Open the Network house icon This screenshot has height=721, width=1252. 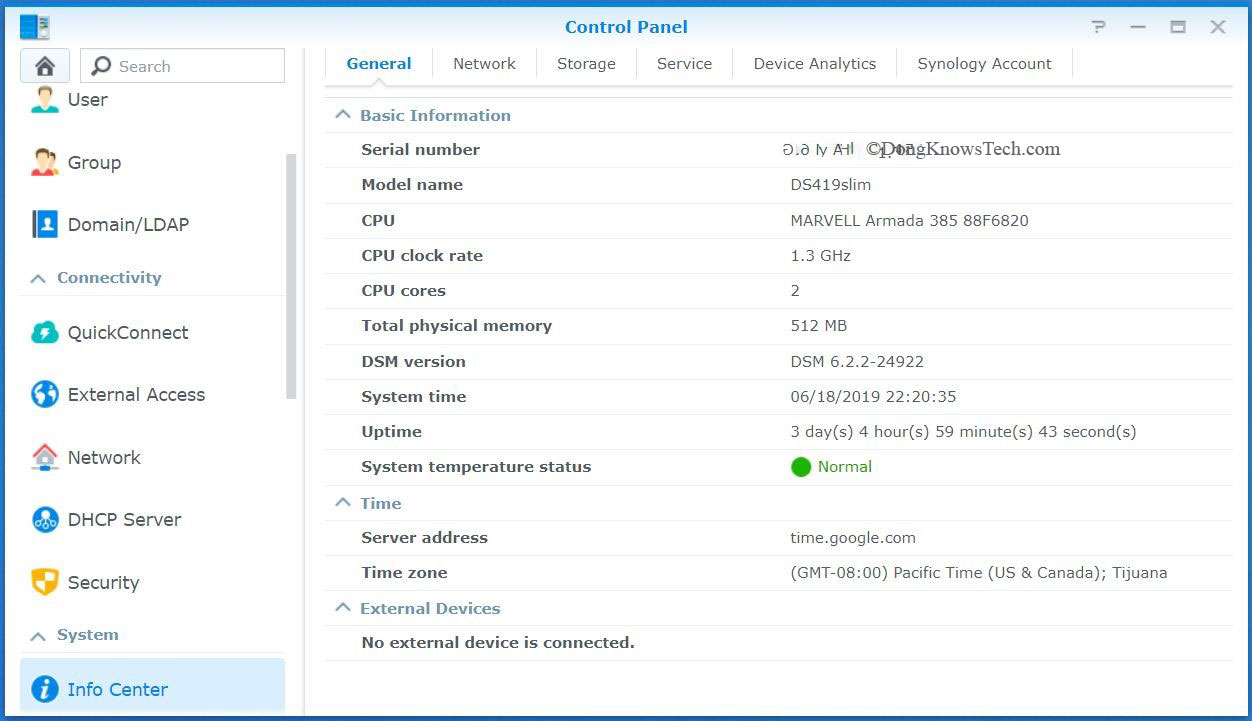[x=45, y=457]
